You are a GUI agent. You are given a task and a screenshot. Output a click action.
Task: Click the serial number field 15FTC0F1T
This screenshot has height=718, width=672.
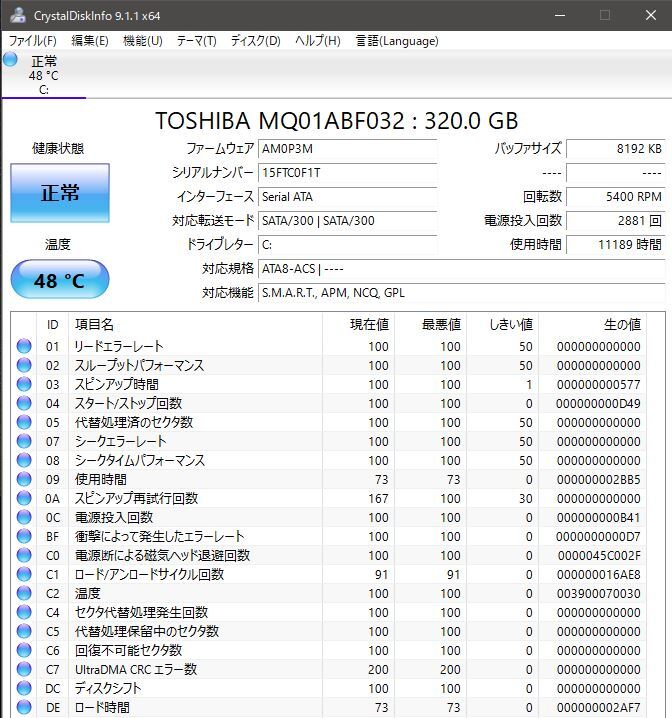(x=347, y=173)
